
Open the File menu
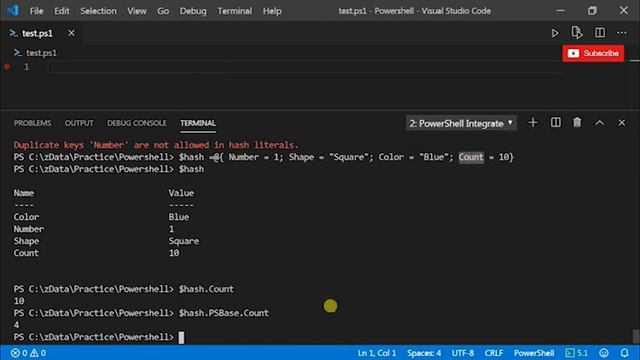click(x=36, y=11)
